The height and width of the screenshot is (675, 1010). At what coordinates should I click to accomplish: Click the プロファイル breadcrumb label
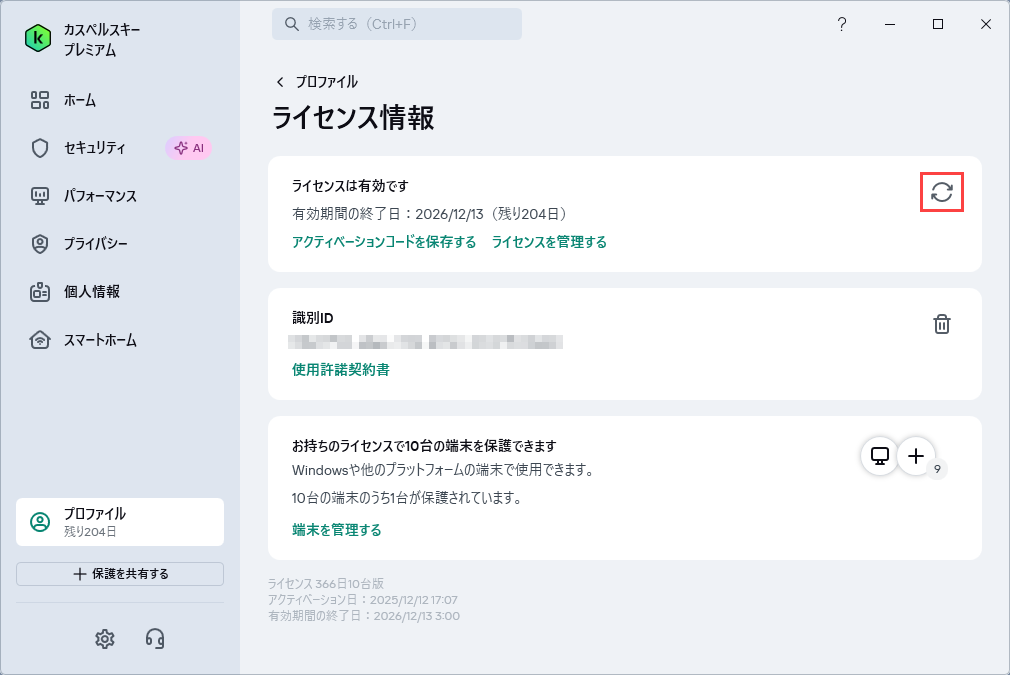(327, 82)
